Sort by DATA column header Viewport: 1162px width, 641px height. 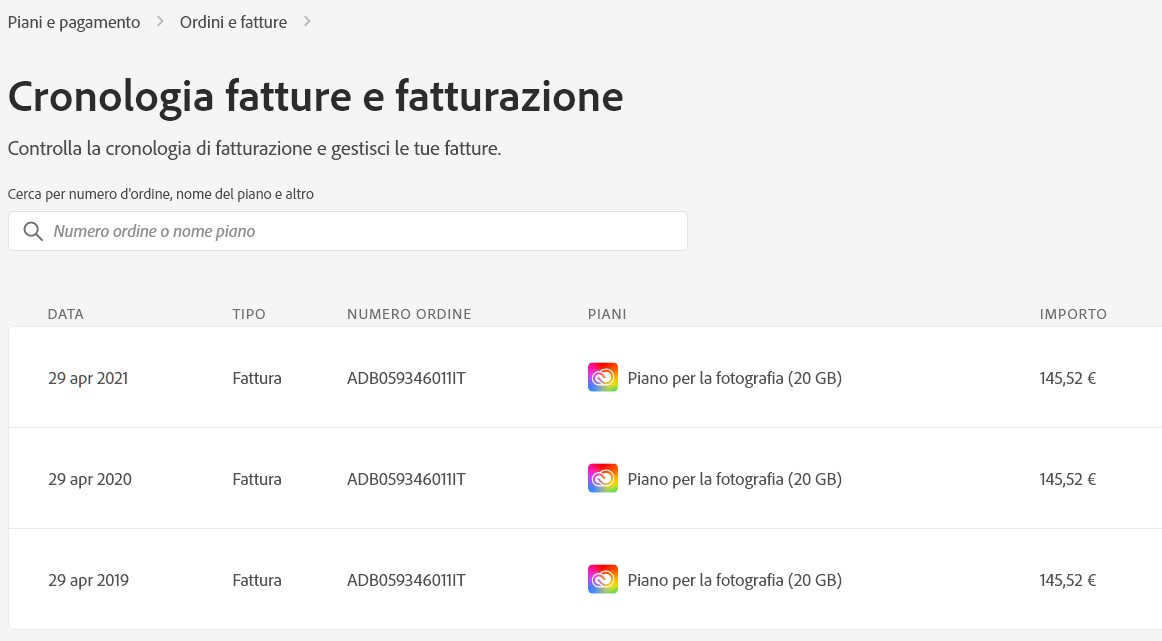click(65, 314)
